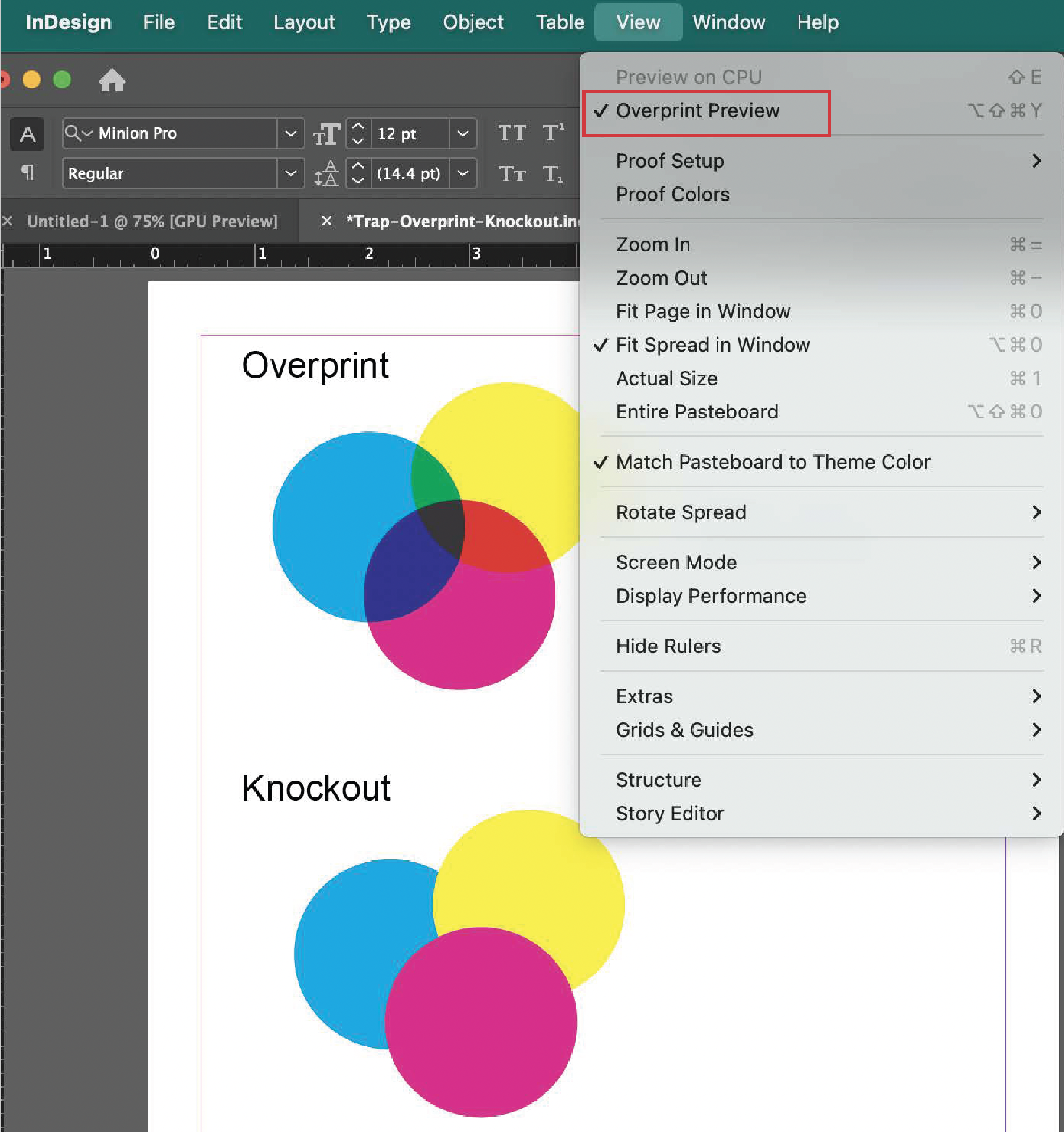Open the Object menu
The height and width of the screenshot is (1132, 1064).
click(473, 22)
